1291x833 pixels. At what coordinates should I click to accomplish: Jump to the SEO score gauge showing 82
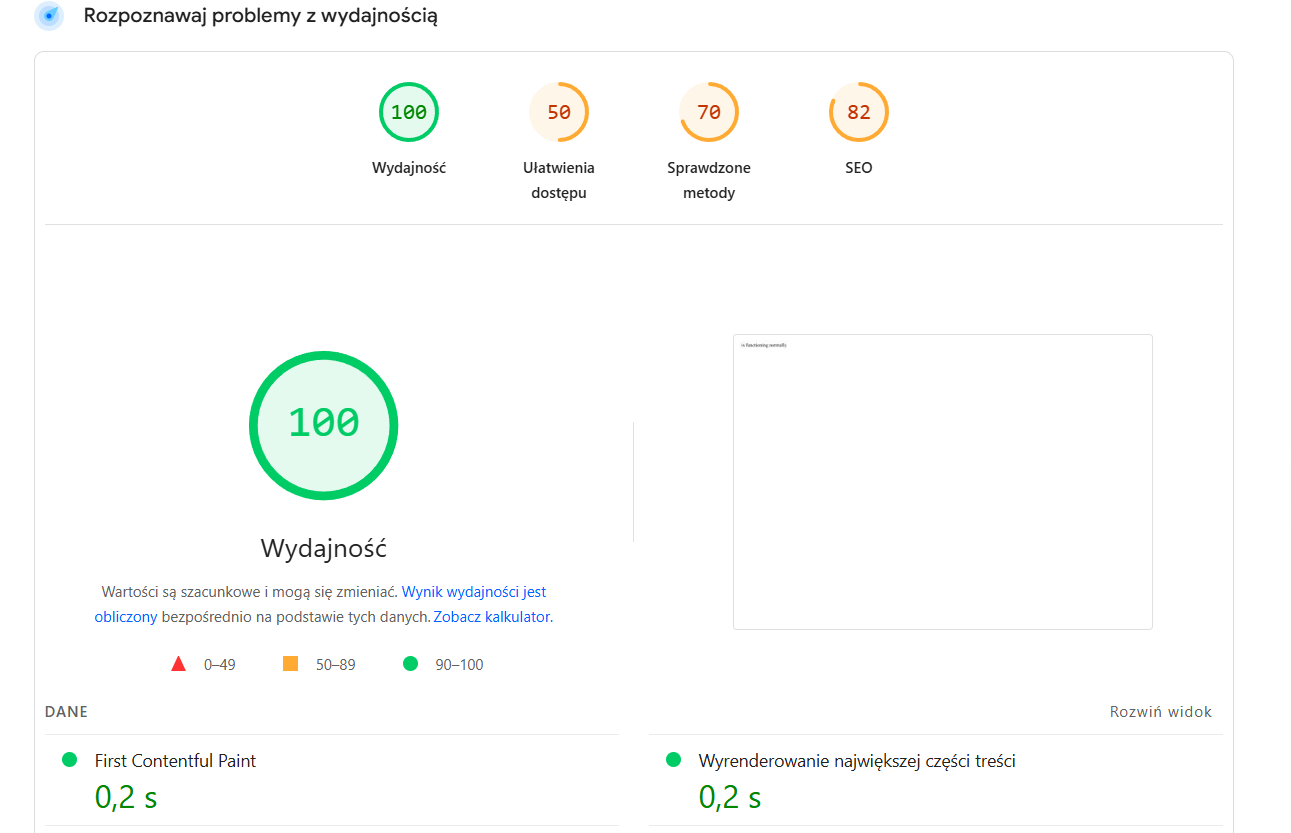pos(858,112)
